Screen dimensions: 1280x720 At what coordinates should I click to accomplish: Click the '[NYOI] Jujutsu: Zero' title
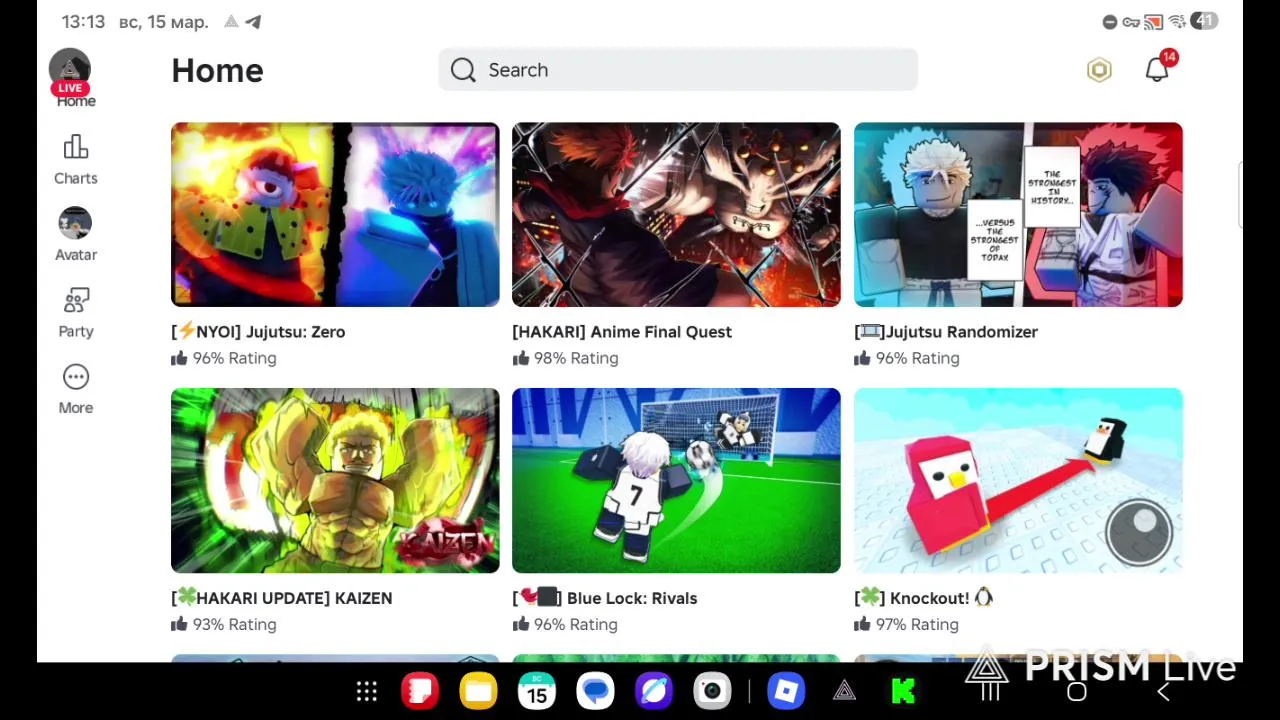tap(258, 332)
